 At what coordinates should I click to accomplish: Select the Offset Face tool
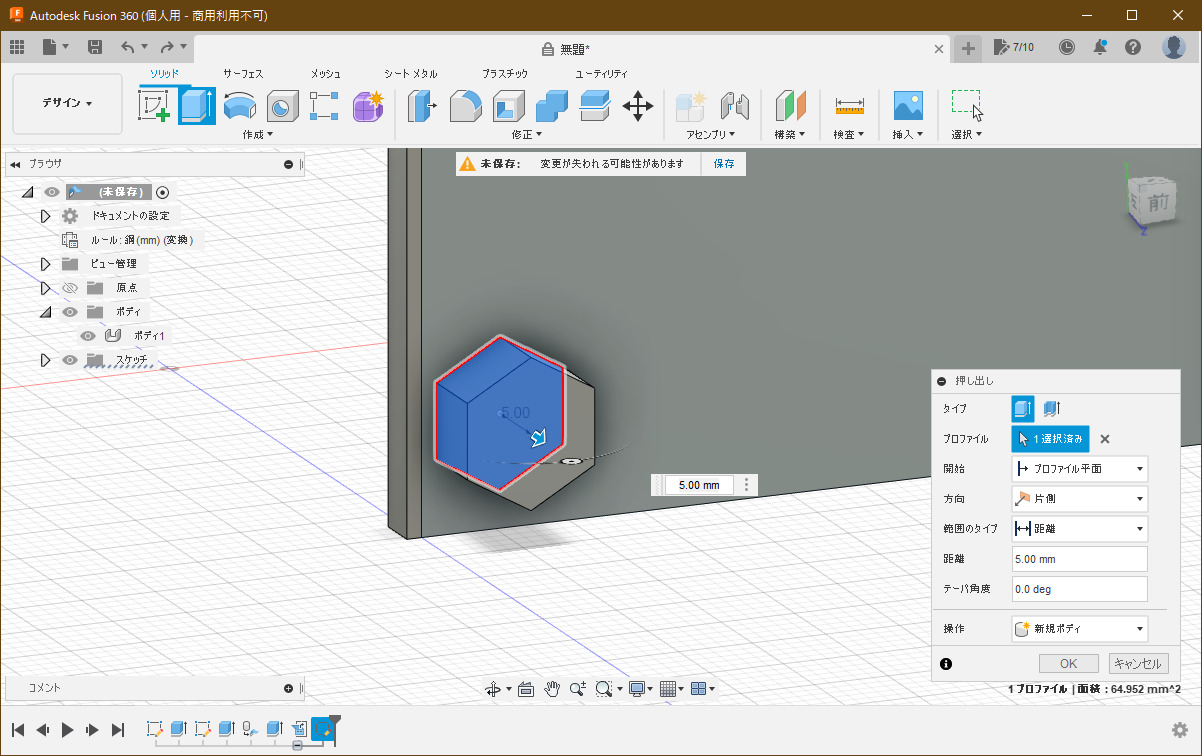click(x=595, y=105)
